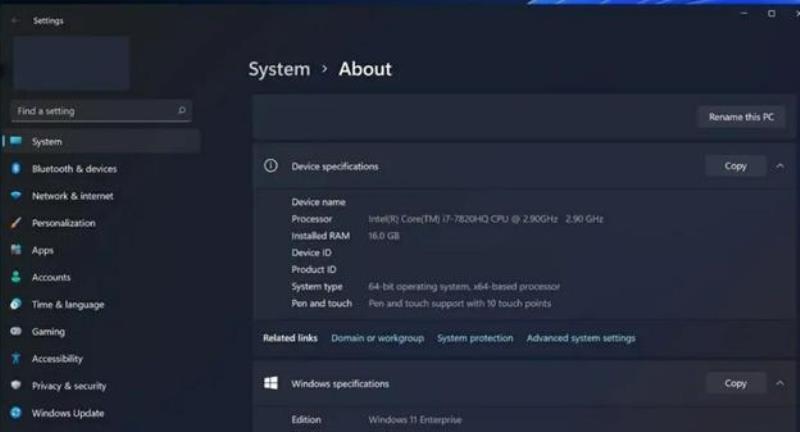Open Domain or workgroup link
The image size is (800, 432).
point(377,338)
